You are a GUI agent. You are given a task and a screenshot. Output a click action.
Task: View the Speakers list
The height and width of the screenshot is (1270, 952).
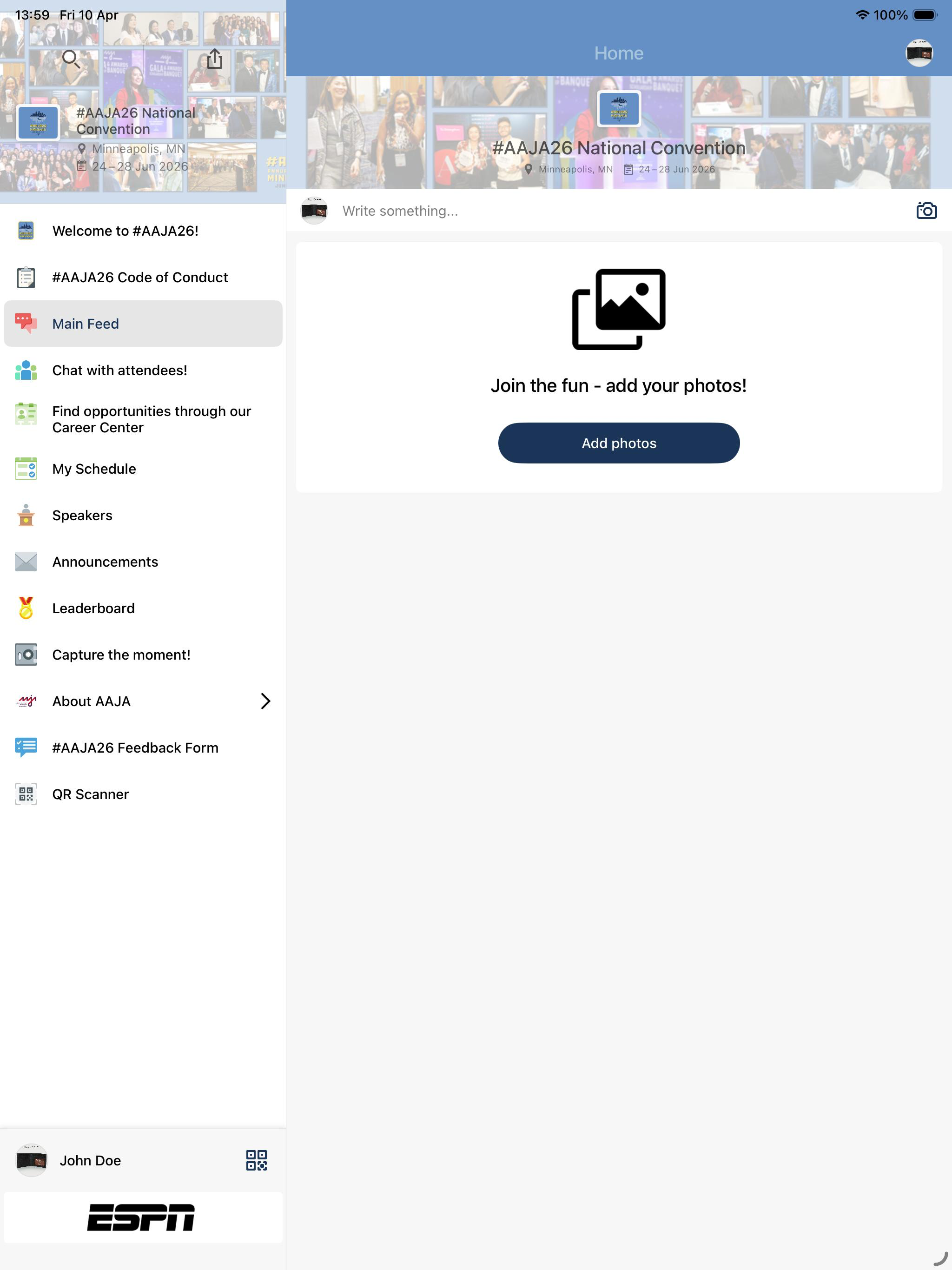tap(143, 515)
